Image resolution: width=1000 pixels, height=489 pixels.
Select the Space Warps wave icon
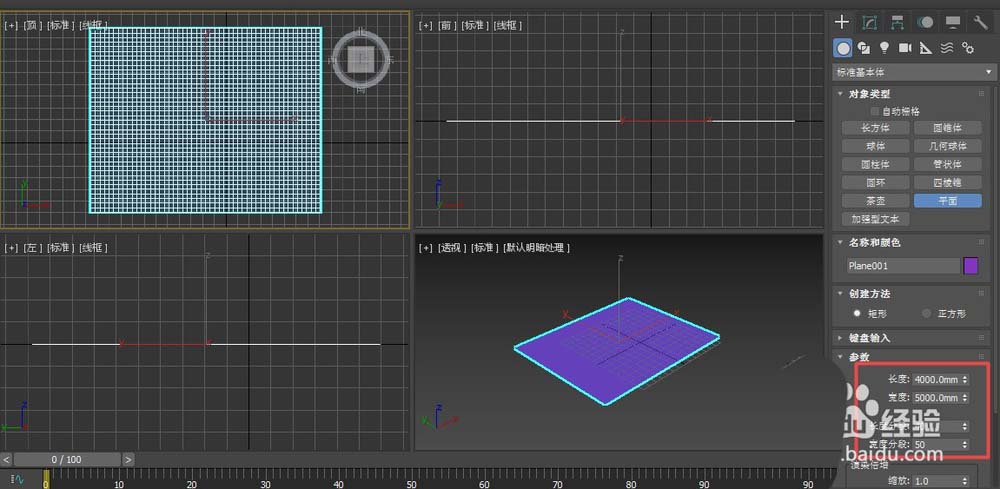point(947,48)
